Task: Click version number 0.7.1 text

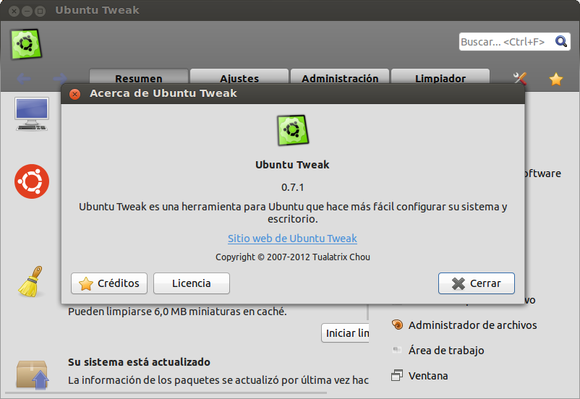Action: 292,187
